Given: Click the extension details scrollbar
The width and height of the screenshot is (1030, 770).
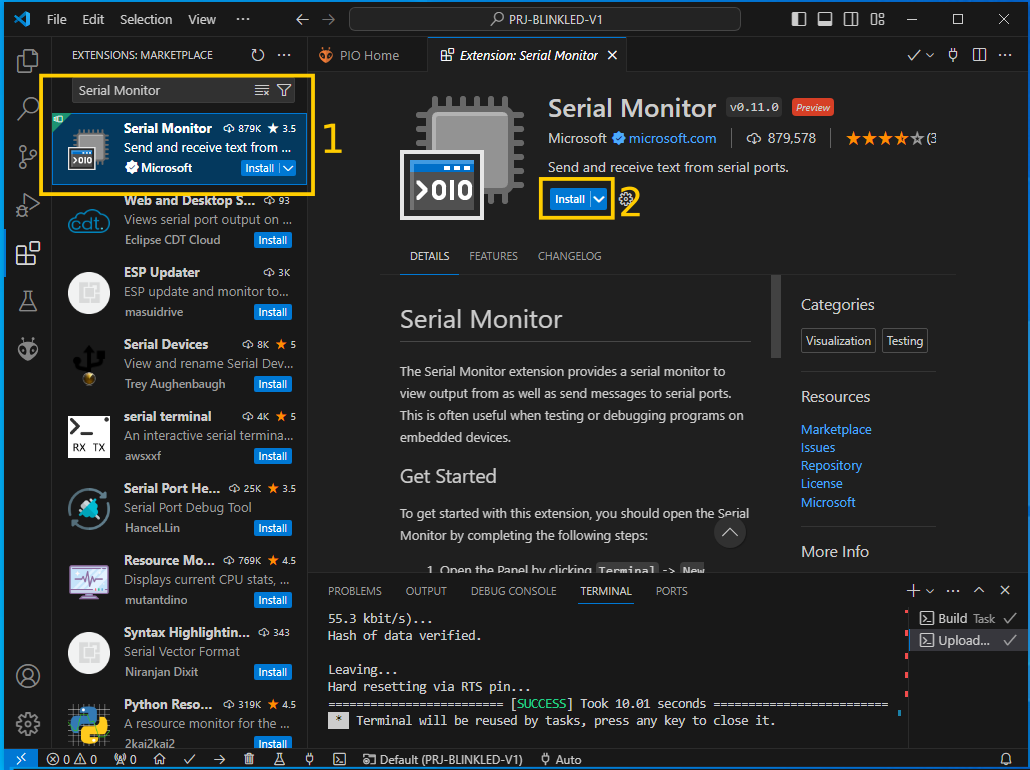Looking at the screenshot, I should coord(776,317).
